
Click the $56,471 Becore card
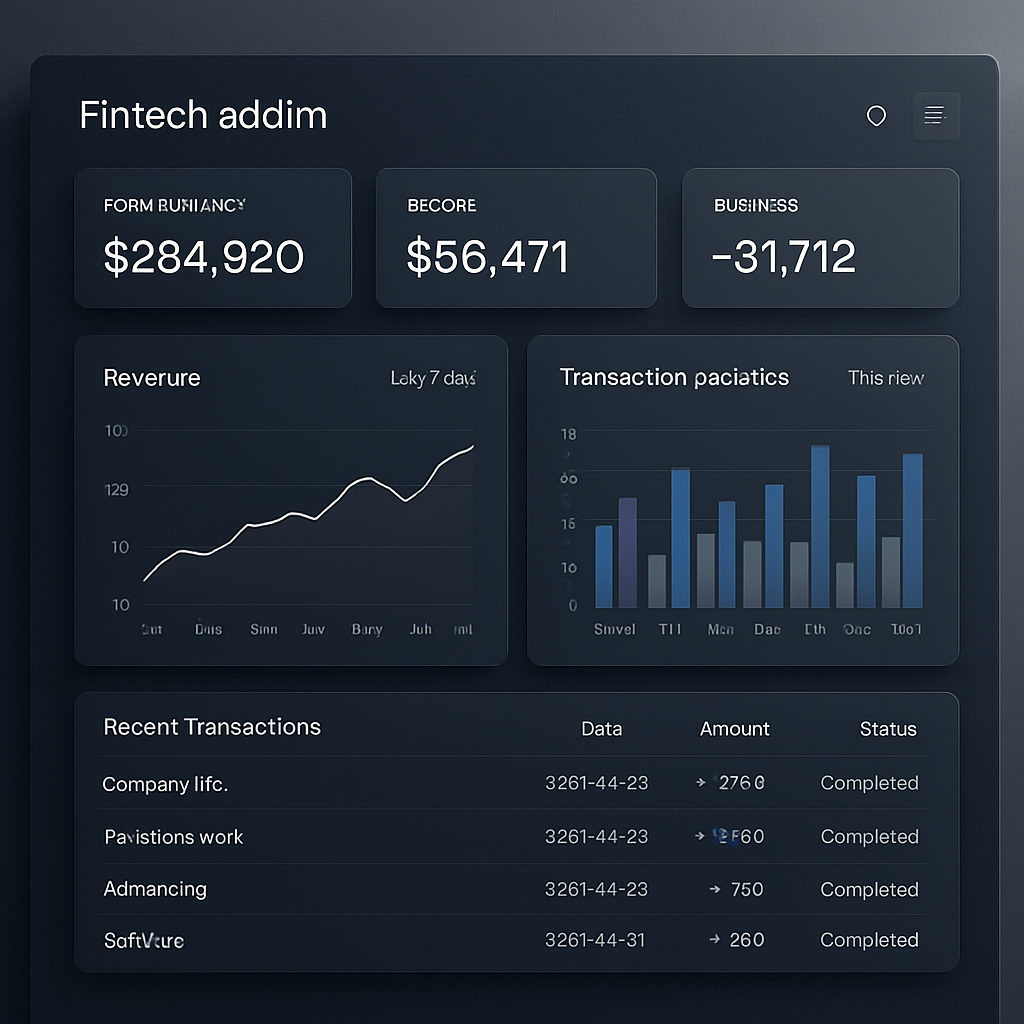(x=516, y=237)
